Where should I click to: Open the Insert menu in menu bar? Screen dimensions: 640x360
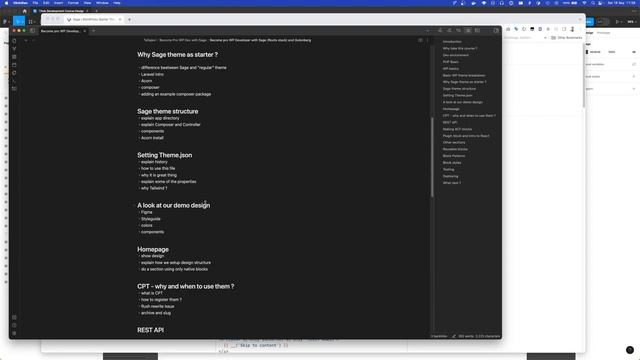(x=58, y=3)
